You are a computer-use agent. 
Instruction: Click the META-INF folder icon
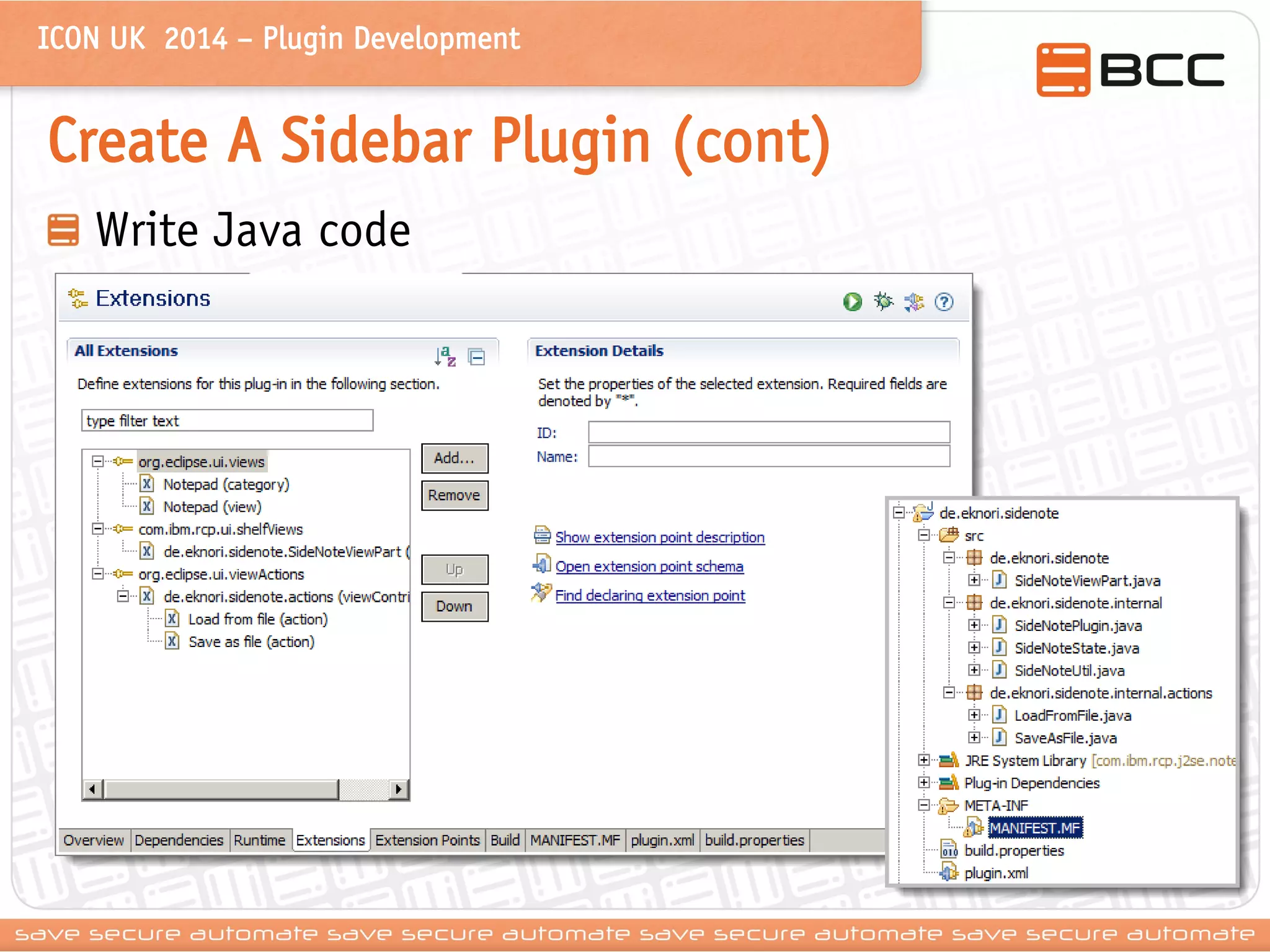coord(949,805)
